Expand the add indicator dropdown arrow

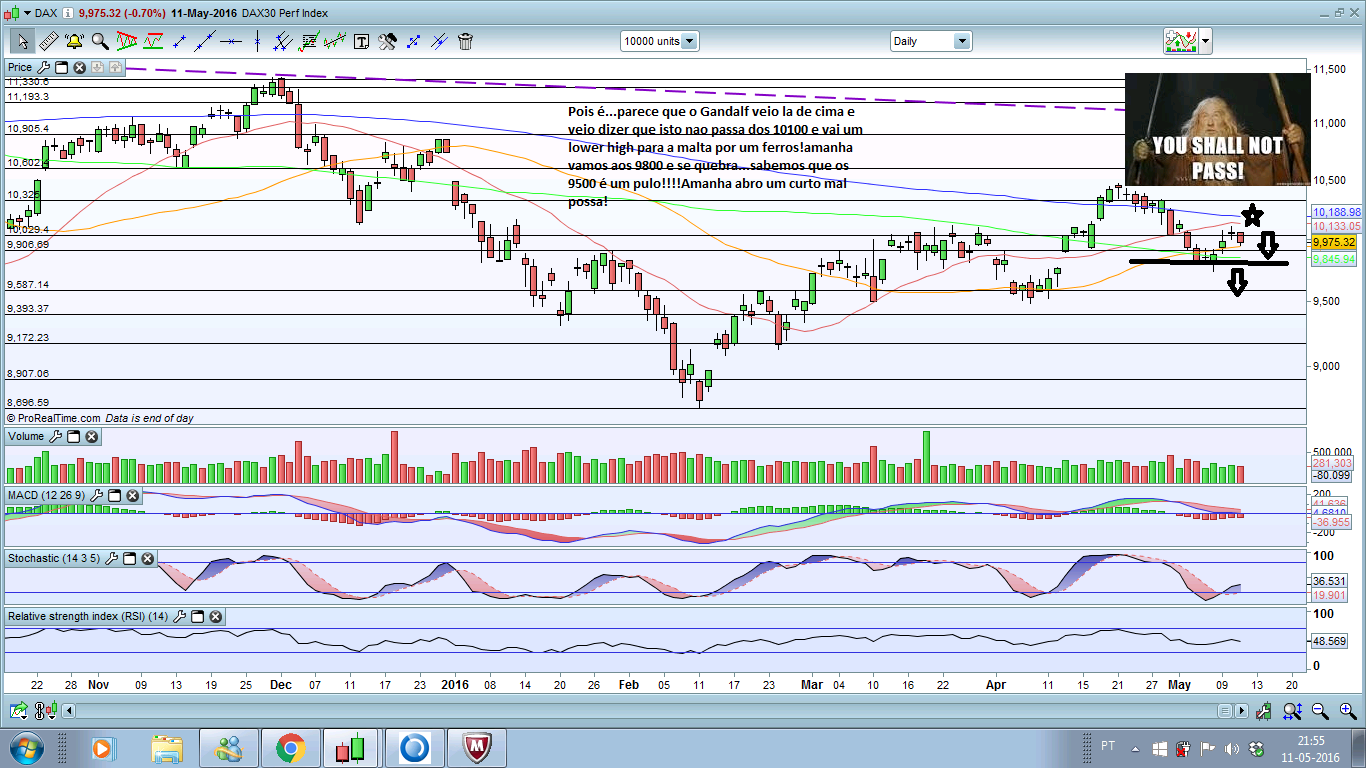(x=1206, y=41)
